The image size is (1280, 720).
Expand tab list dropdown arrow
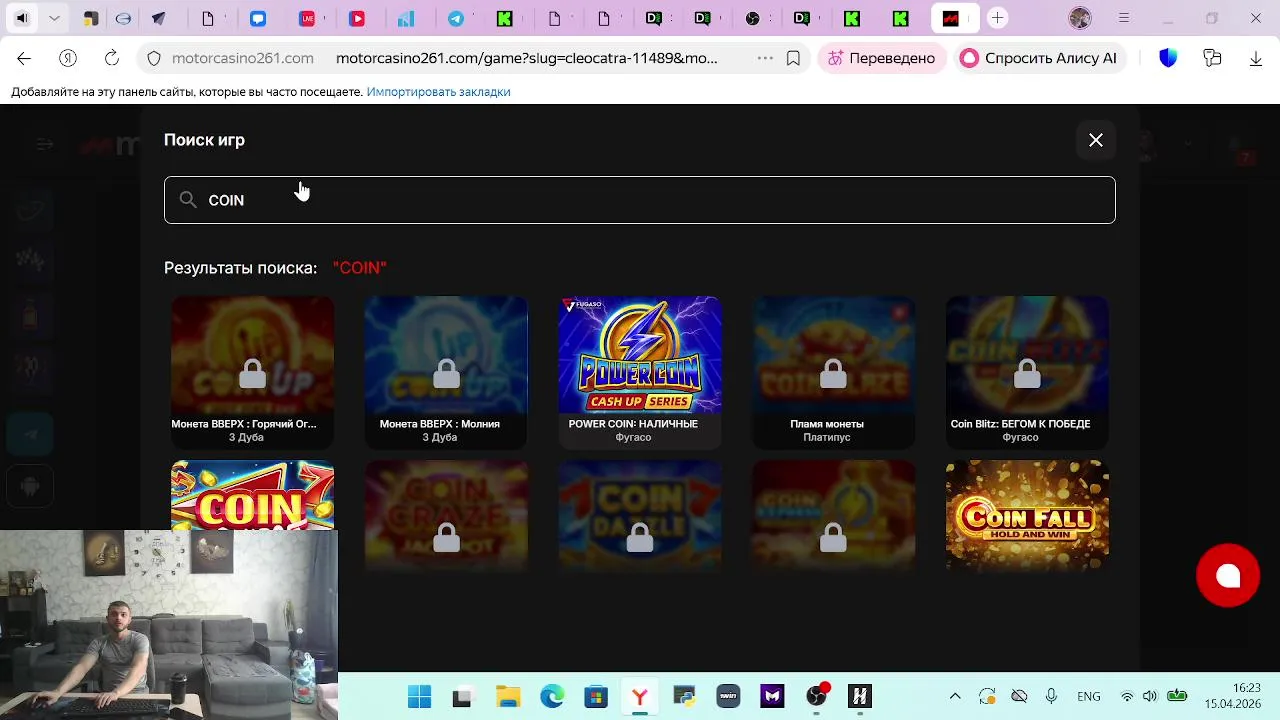[x=54, y=18]
